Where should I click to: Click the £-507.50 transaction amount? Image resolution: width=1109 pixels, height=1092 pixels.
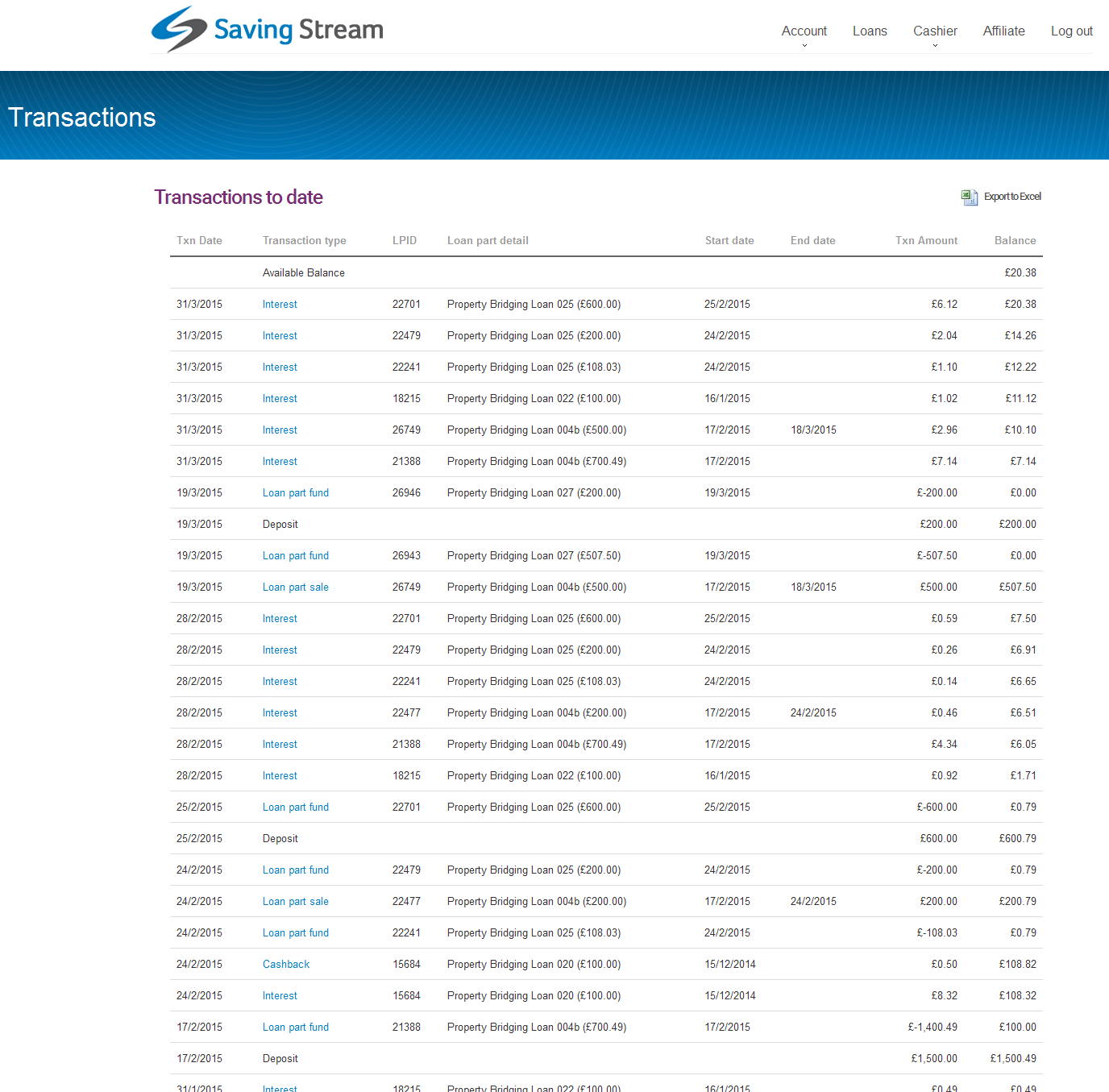pyautogui.click(x=937, y=555)
